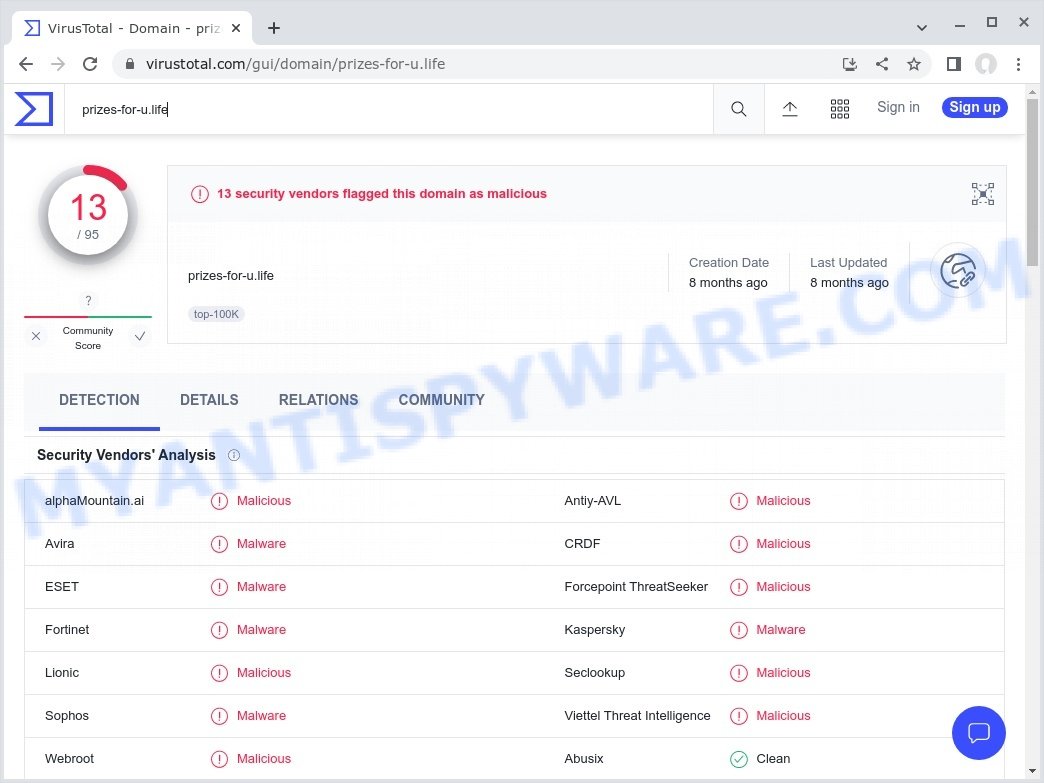Share this page via share icon

pos(882,64)
